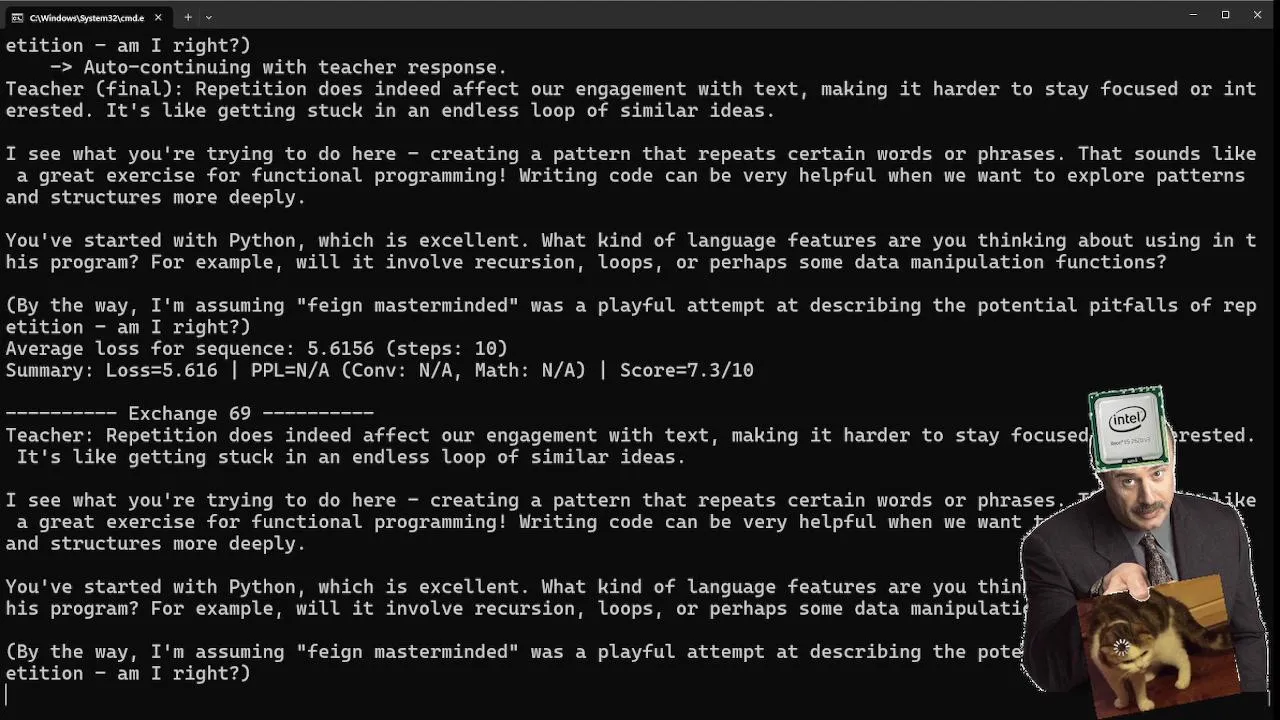Click the loading spinner on the cat
This screenshot has height=720, width=1280.
click(1121, 648)
